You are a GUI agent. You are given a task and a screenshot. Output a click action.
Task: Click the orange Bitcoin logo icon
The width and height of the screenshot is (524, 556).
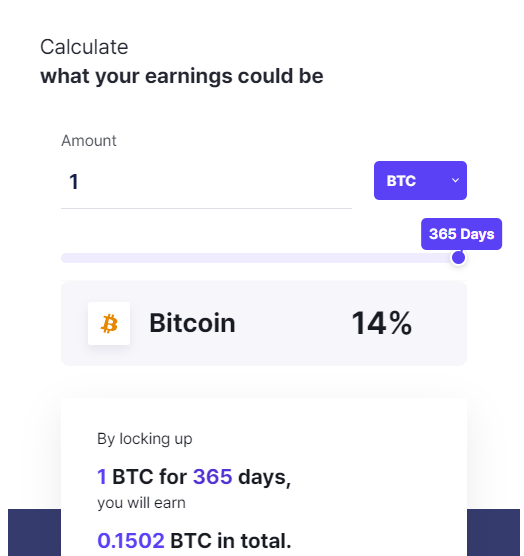[109, 323]
